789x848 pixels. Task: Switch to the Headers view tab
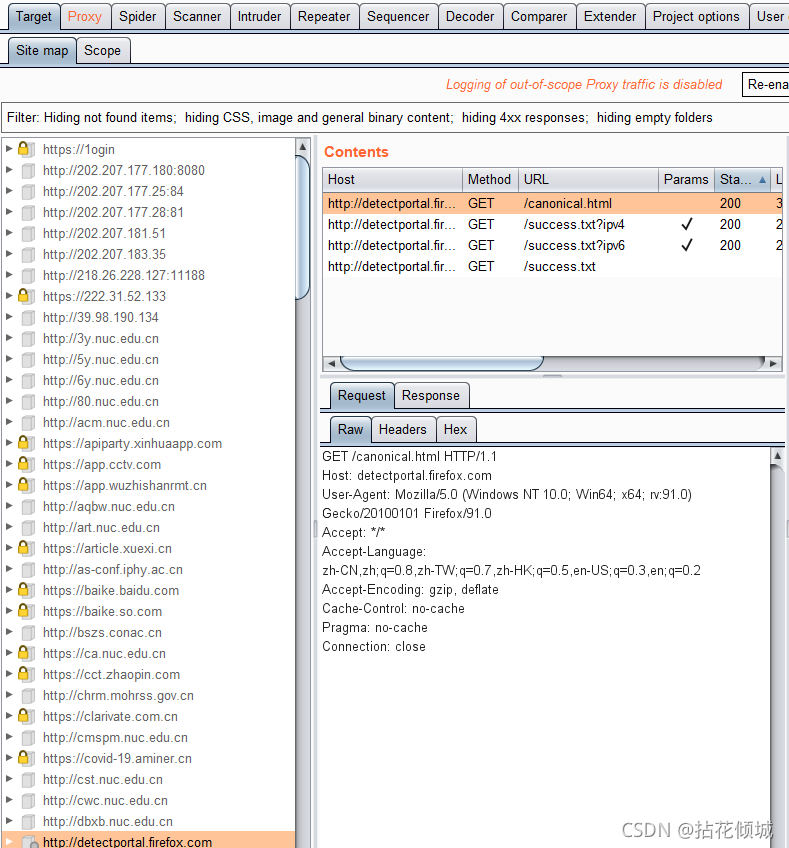(x=403, y=429)
